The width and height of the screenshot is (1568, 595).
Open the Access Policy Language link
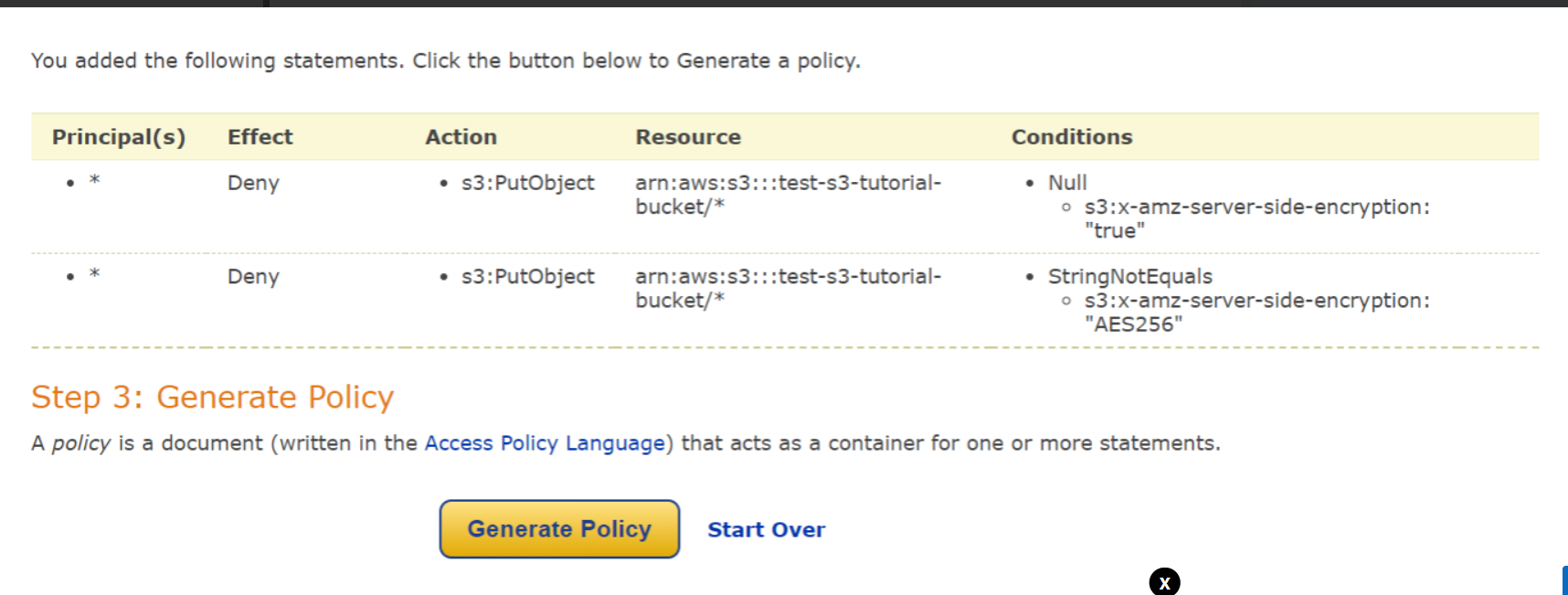point(545,443)
